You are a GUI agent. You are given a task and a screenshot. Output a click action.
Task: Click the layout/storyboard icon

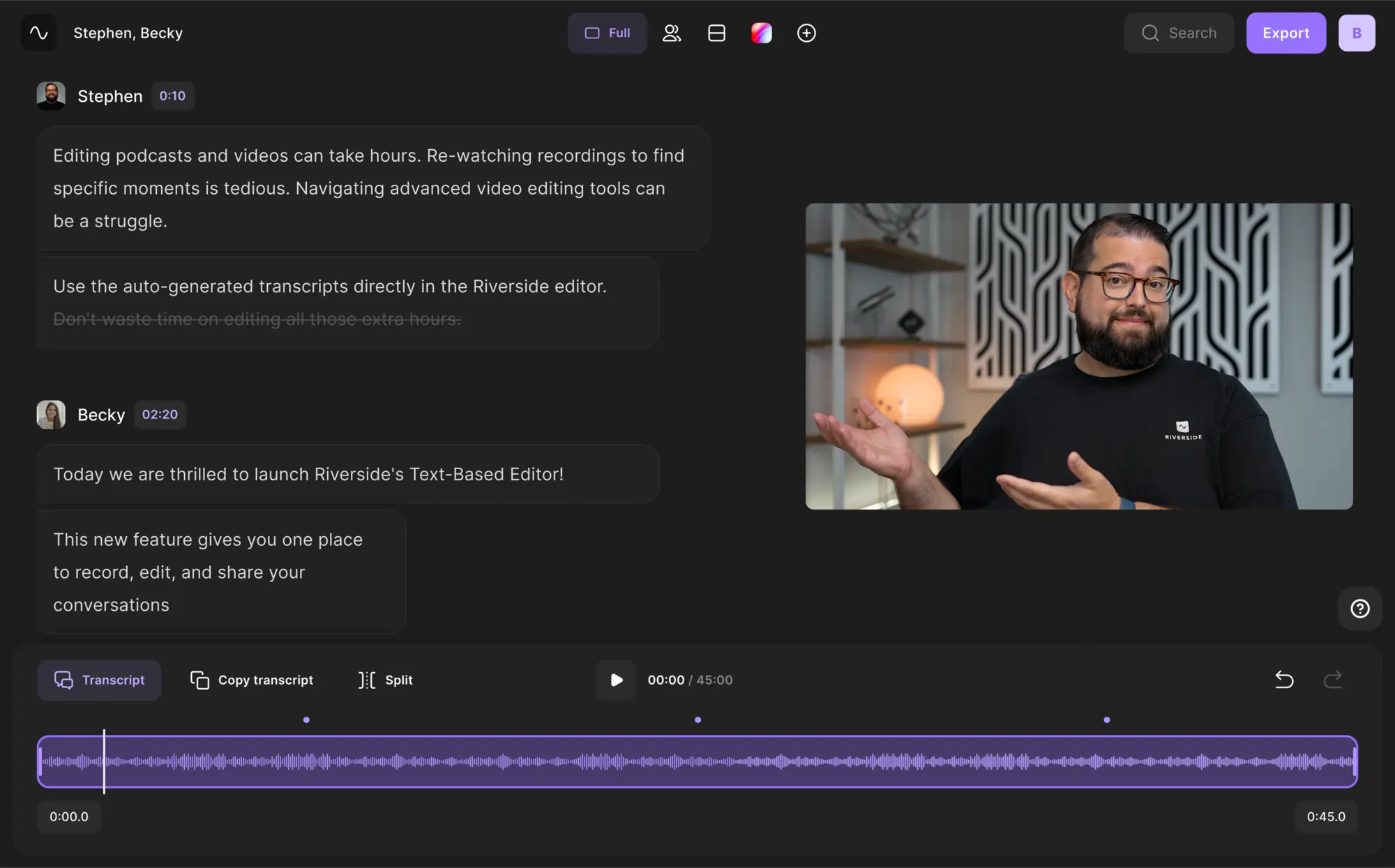point(716,32)
